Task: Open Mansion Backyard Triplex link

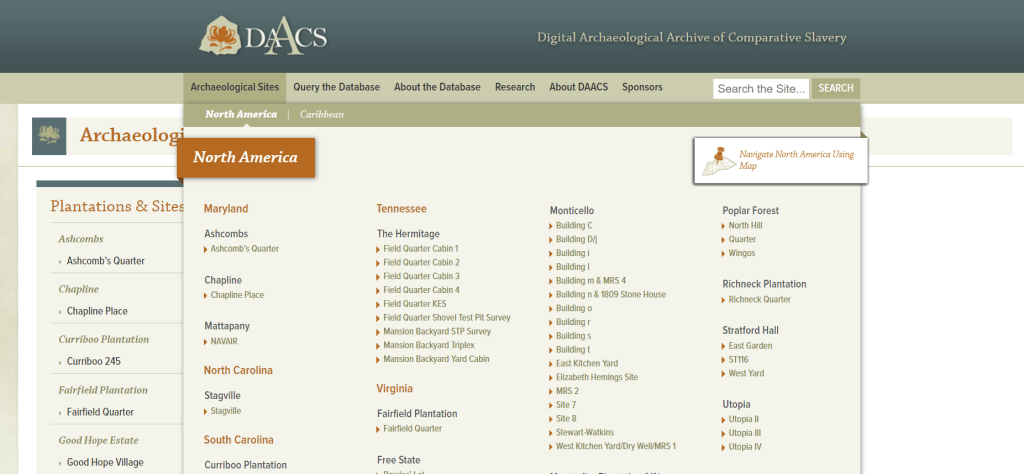Action: (x=428, y=345)
